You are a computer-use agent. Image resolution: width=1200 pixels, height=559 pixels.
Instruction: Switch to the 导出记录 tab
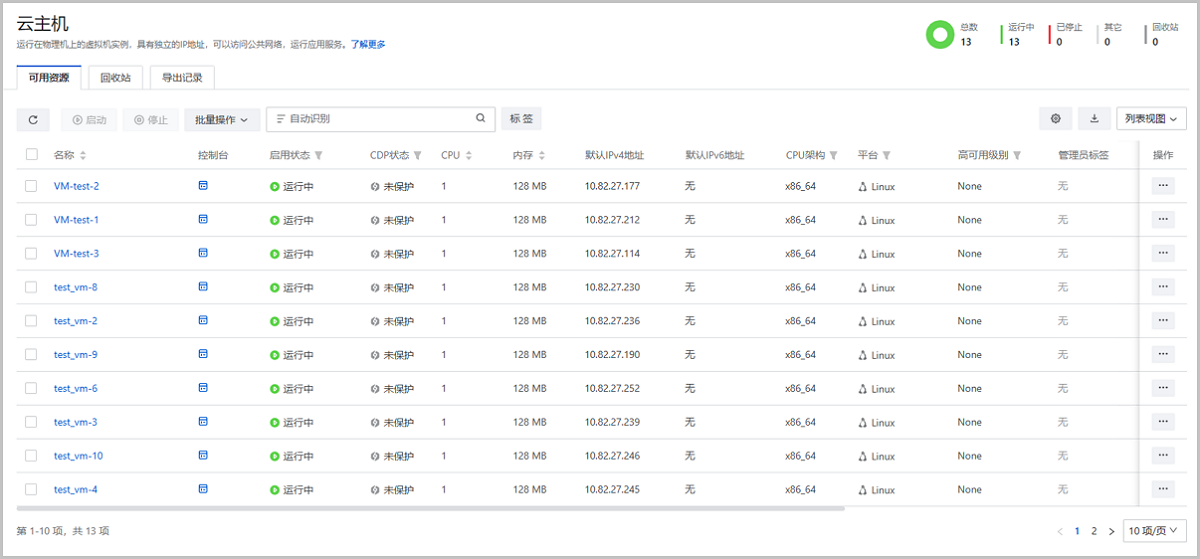(x=182, y=77)
